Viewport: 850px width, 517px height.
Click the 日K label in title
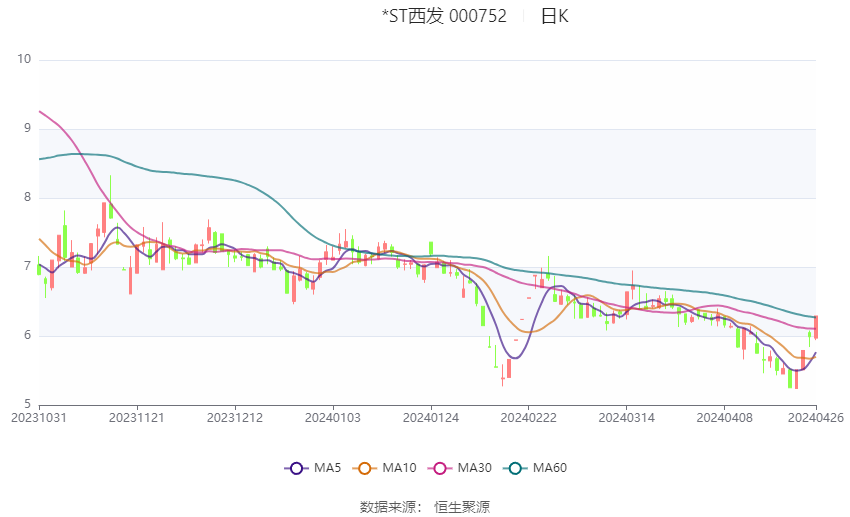point(555,16)
